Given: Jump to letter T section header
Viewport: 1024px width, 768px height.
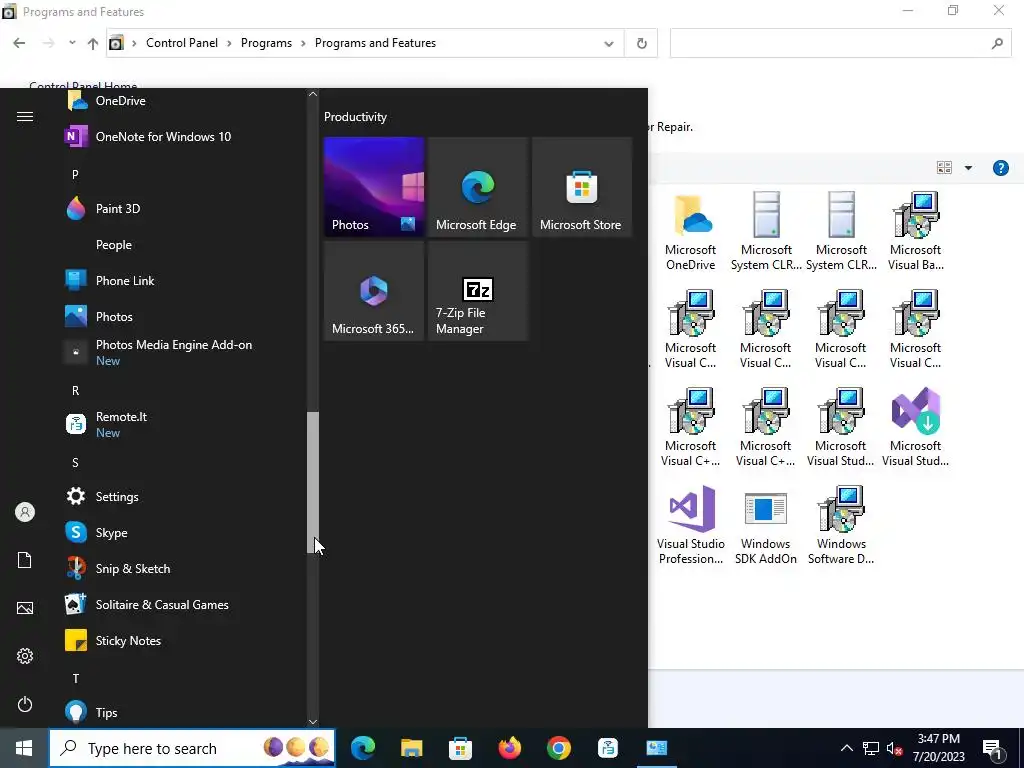Looking at the screenshot, I should (x=75, y=679).
